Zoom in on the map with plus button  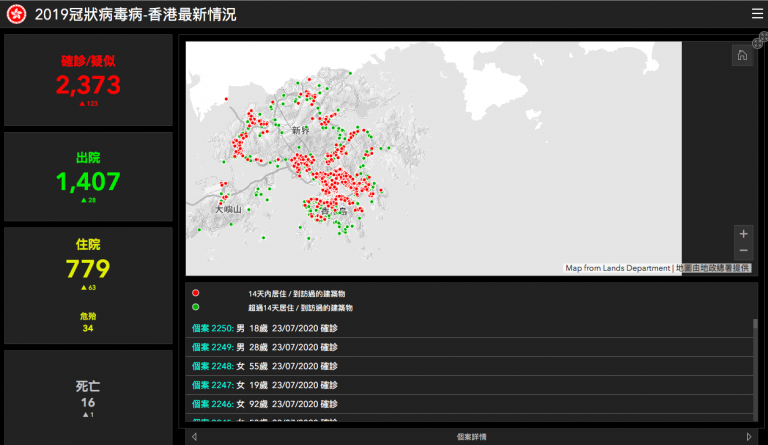pyautogui.click(x=743, y=233)
